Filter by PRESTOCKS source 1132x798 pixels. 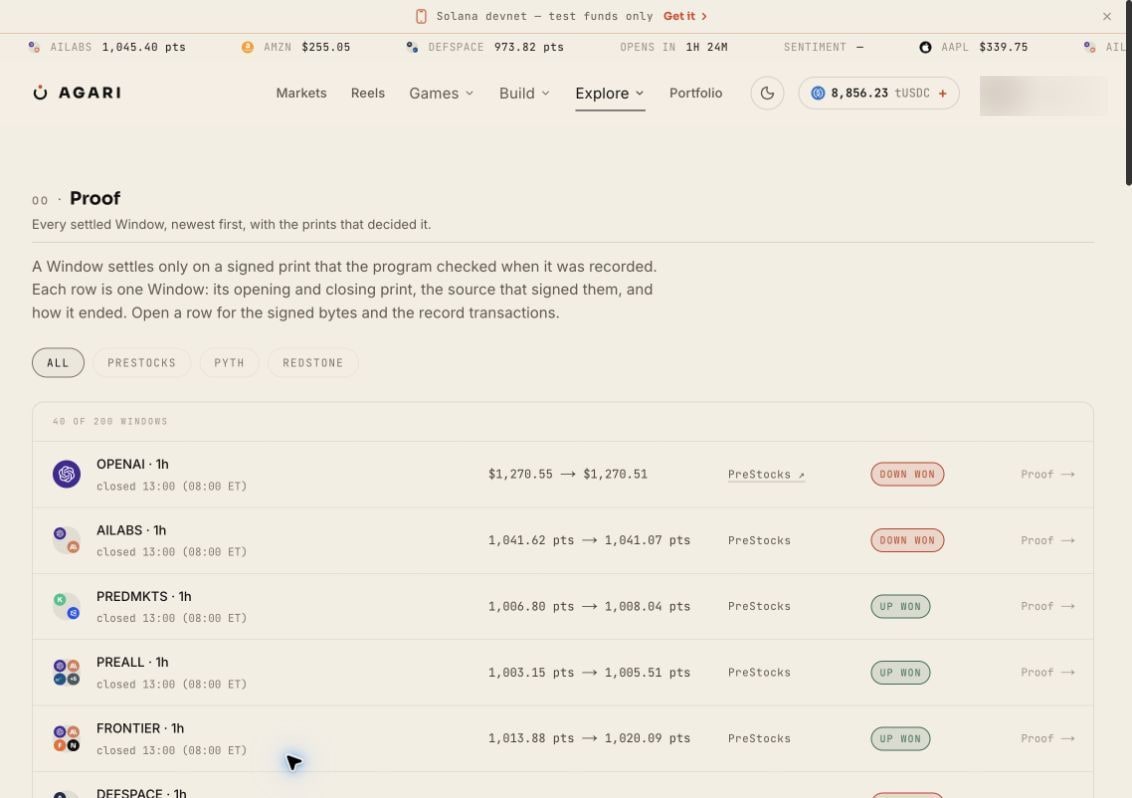pyautogui.click(x=142, y=363)
